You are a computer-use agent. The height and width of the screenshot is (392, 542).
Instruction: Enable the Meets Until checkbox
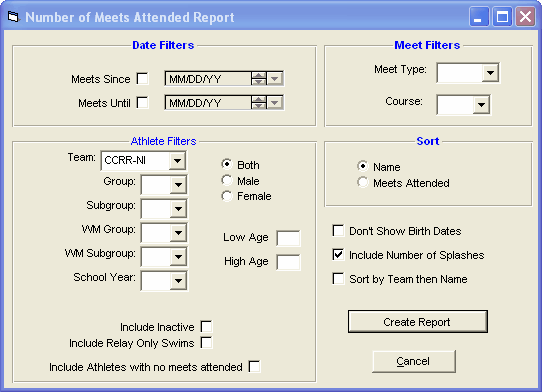(x=142, y=103)
